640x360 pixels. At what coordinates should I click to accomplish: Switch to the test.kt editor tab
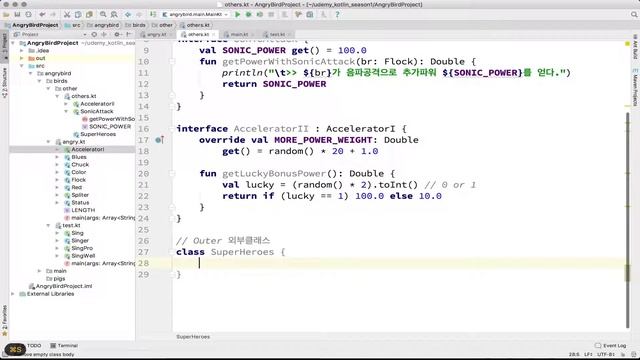[x=277, y=35]
